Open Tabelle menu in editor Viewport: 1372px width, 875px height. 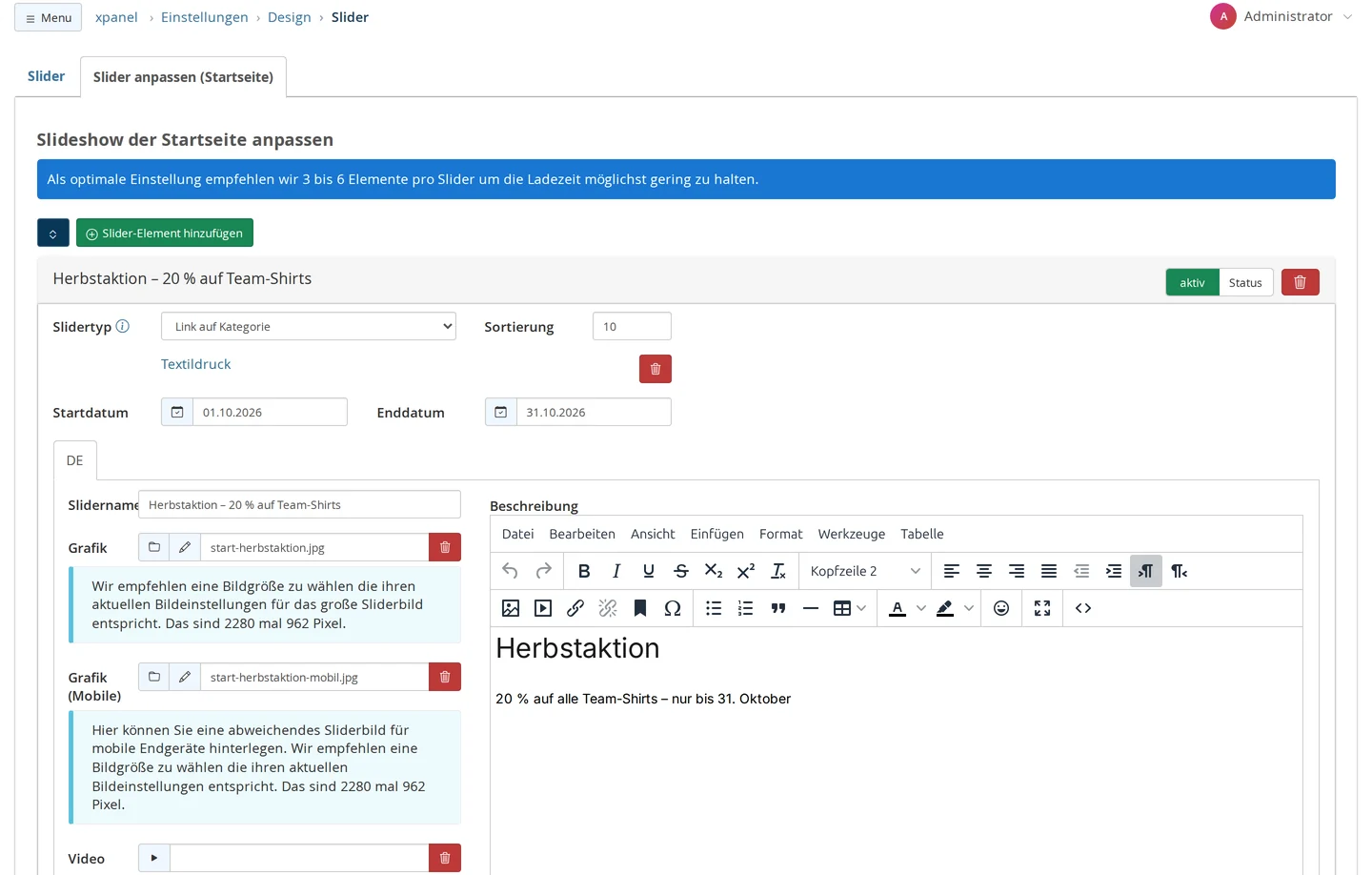[x=922, y=534]
